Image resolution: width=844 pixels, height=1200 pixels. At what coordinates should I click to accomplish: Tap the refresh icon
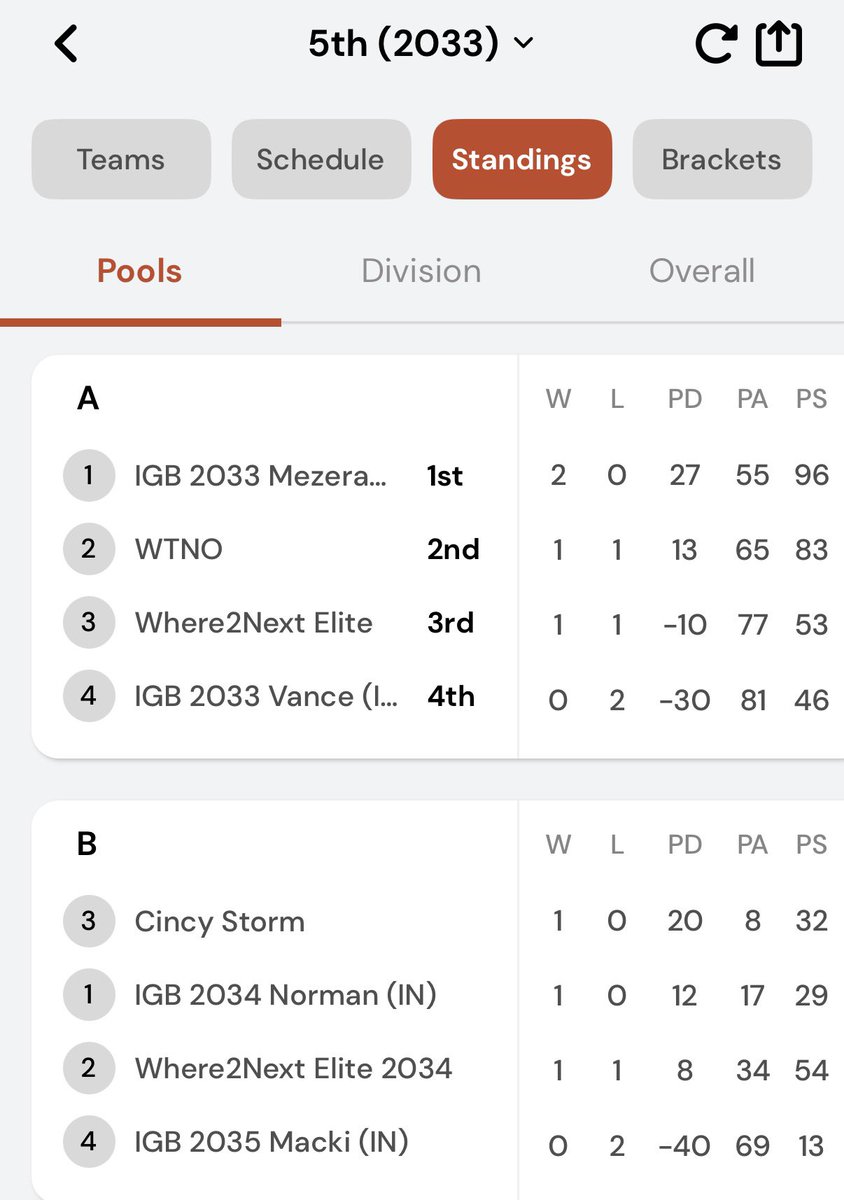715,44
